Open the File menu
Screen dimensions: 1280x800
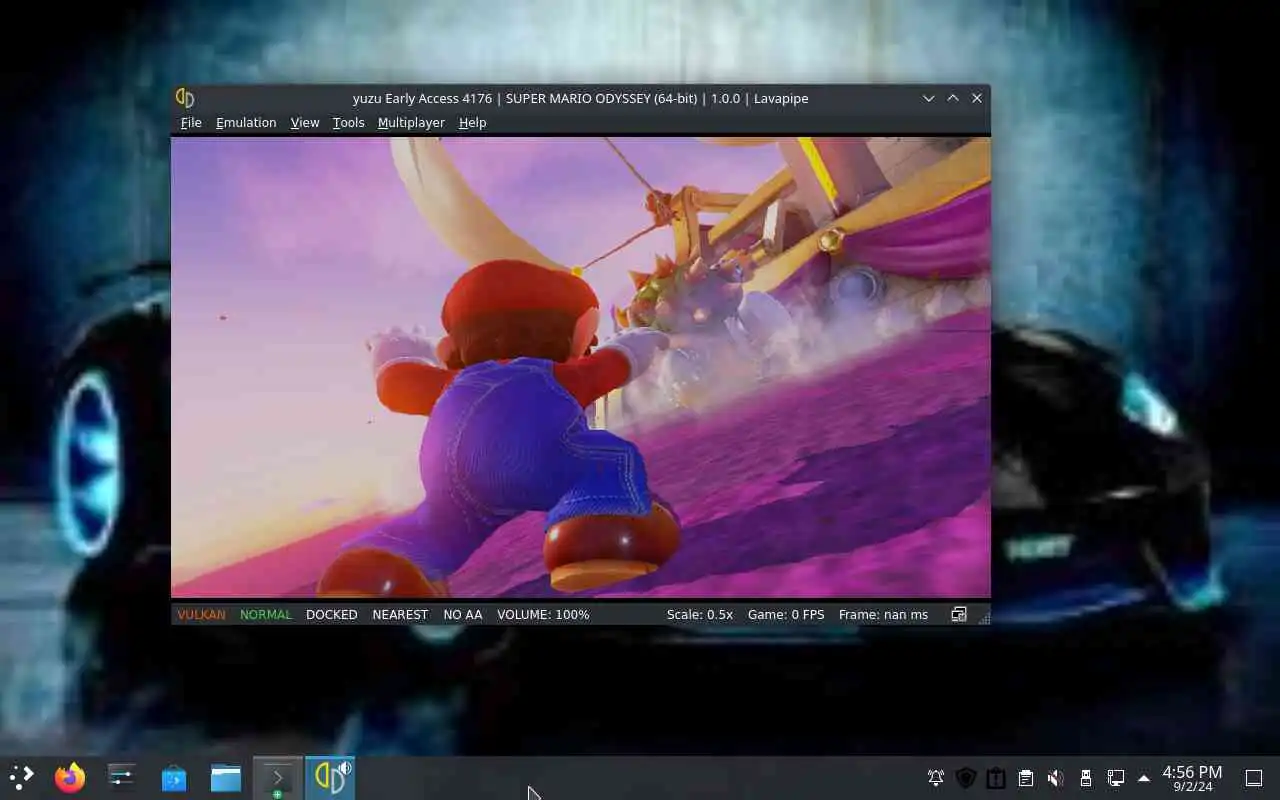(191, 122)
